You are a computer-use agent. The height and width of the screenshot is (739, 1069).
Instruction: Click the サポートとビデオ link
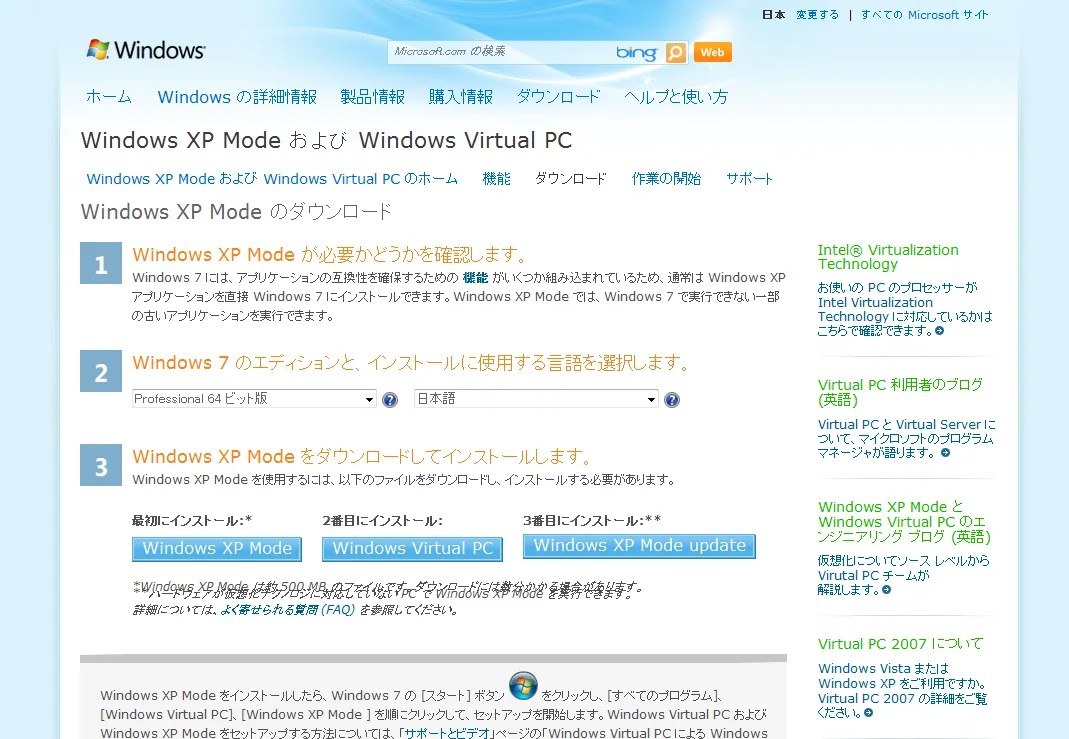pos(446,734)
